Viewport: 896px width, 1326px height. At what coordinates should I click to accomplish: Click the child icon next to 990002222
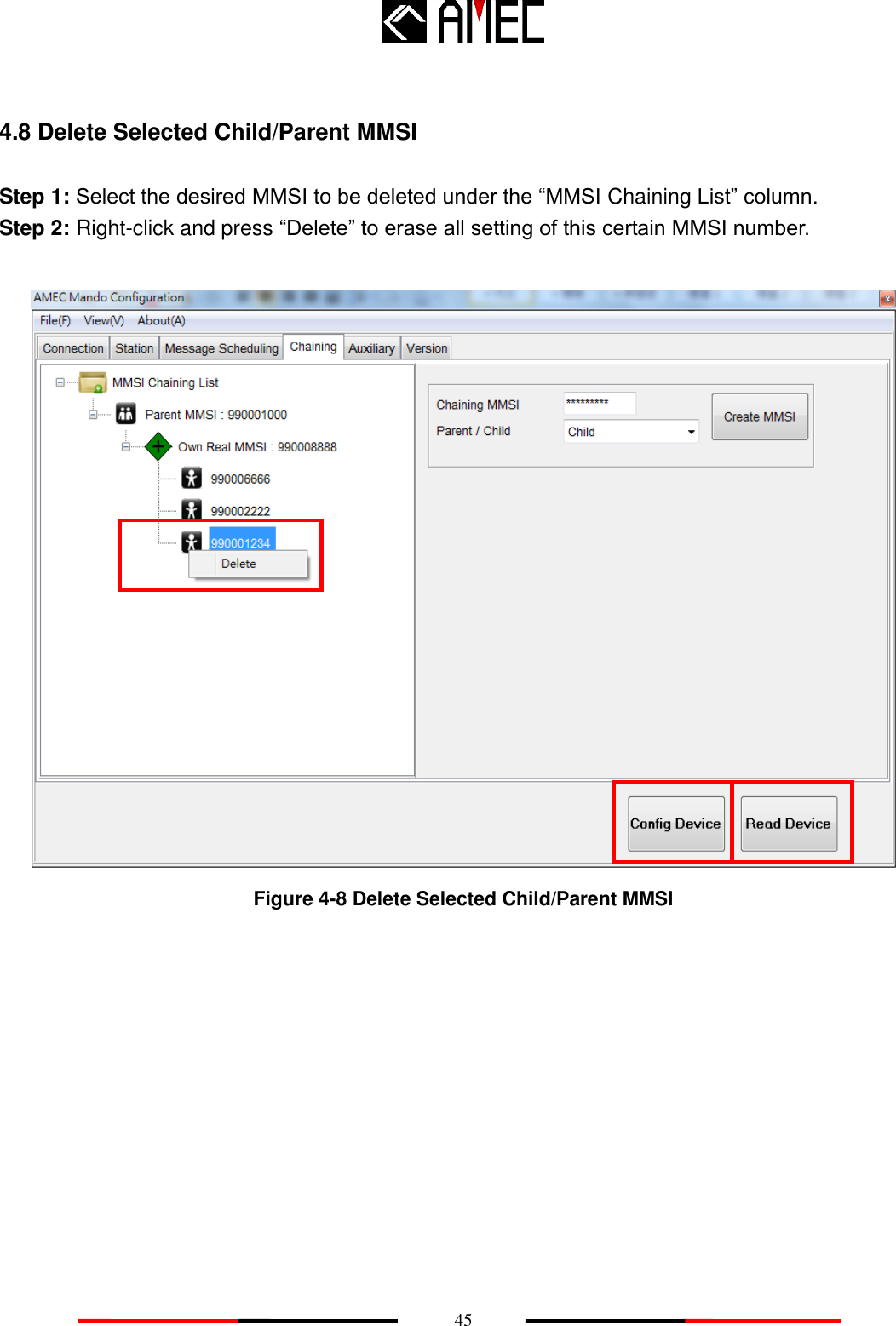click(192, 509)
